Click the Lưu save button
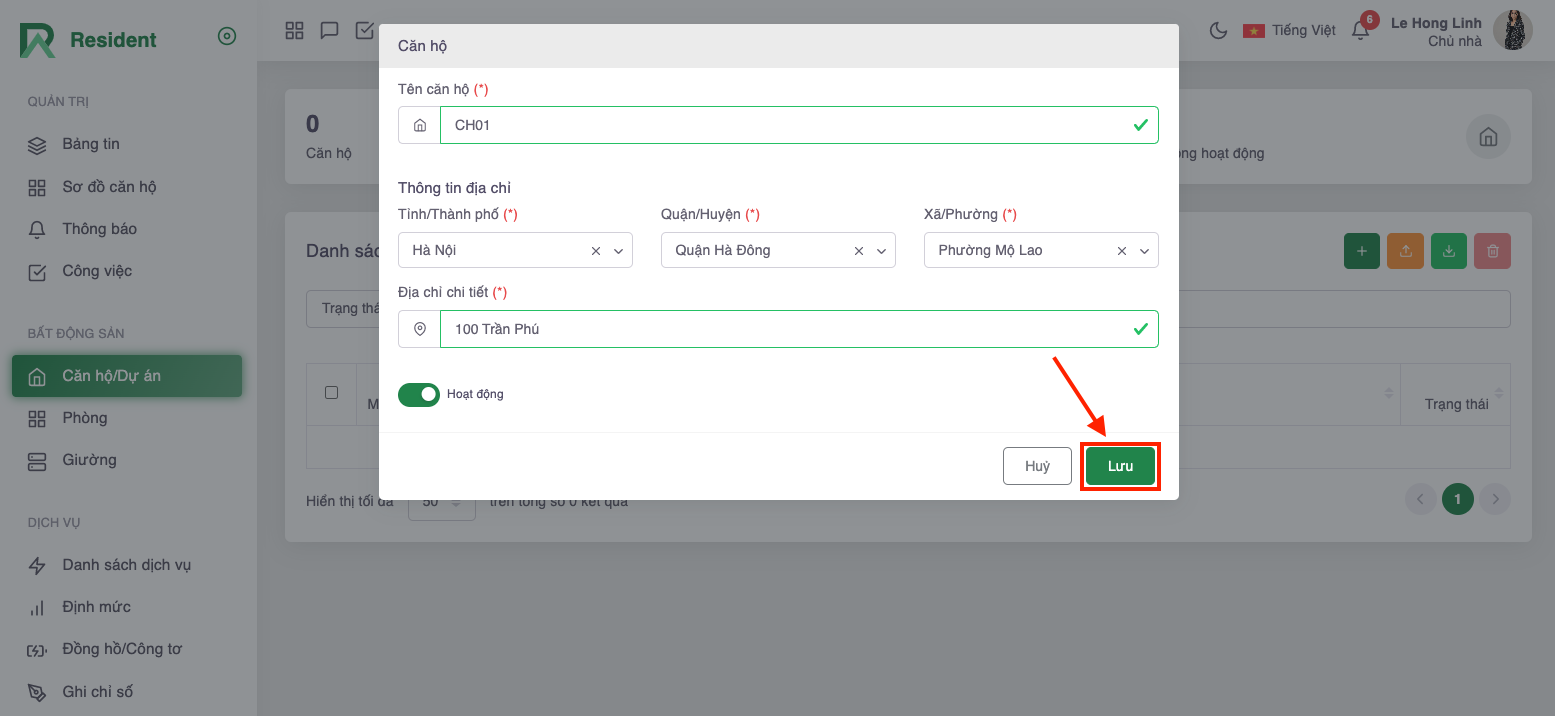 (x=1120, y=466)
